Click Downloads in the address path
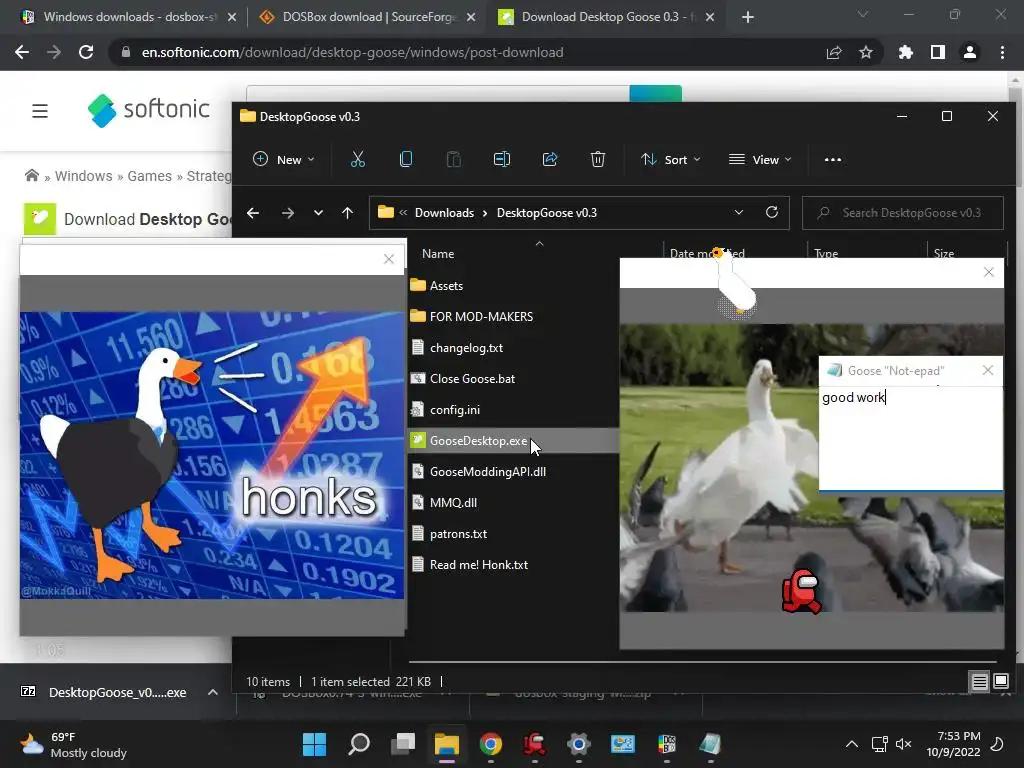 coord(444,213)
